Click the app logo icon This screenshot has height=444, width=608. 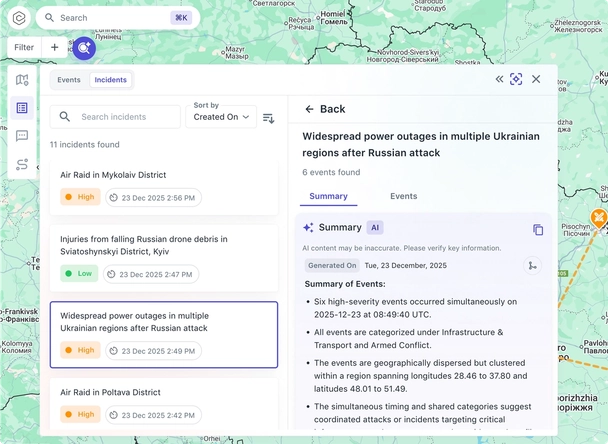pyautogui.click(x=19, y=18)
